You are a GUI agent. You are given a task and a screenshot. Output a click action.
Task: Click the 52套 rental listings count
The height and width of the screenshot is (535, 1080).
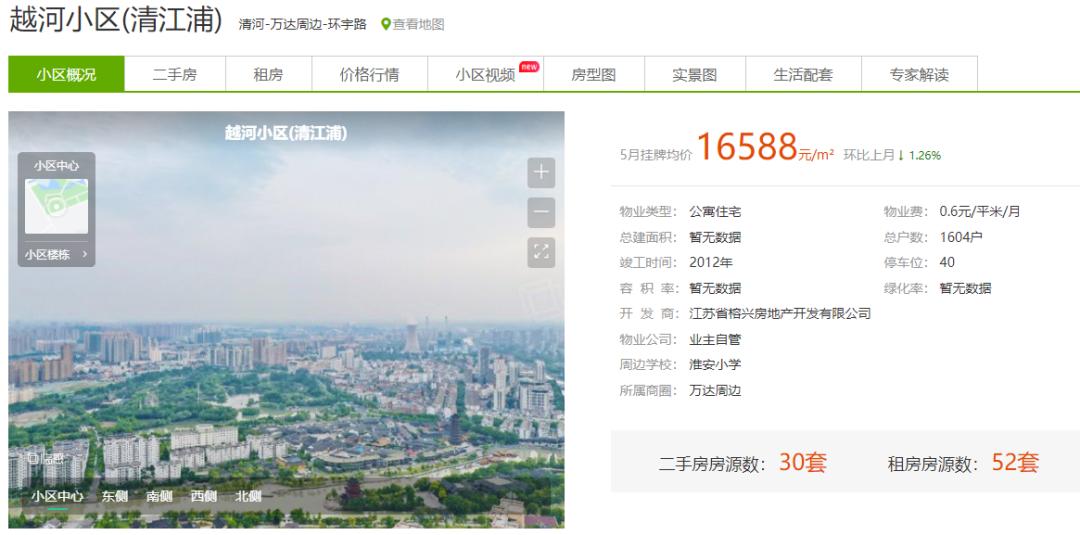click(x=1015, y=463)
